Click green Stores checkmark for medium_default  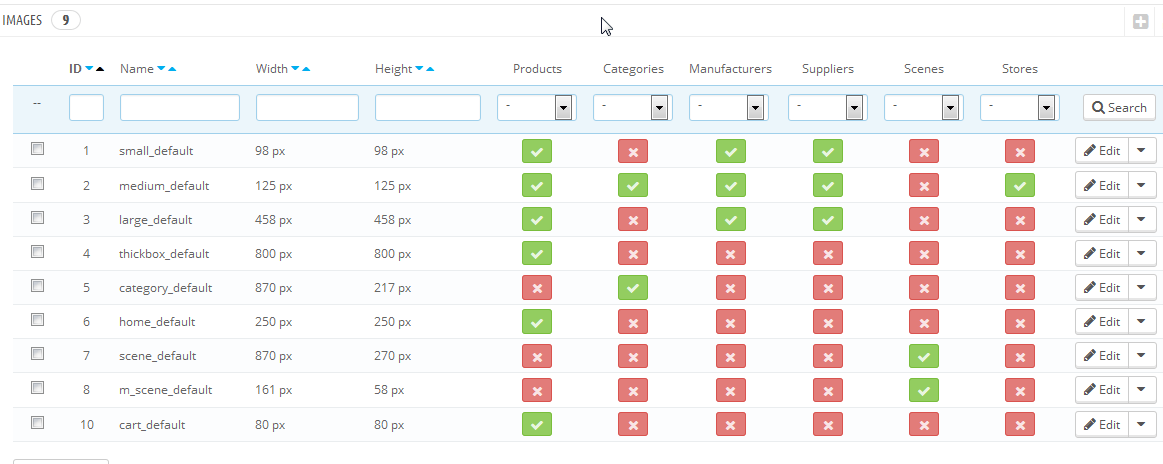click(x=1019, y=185)
